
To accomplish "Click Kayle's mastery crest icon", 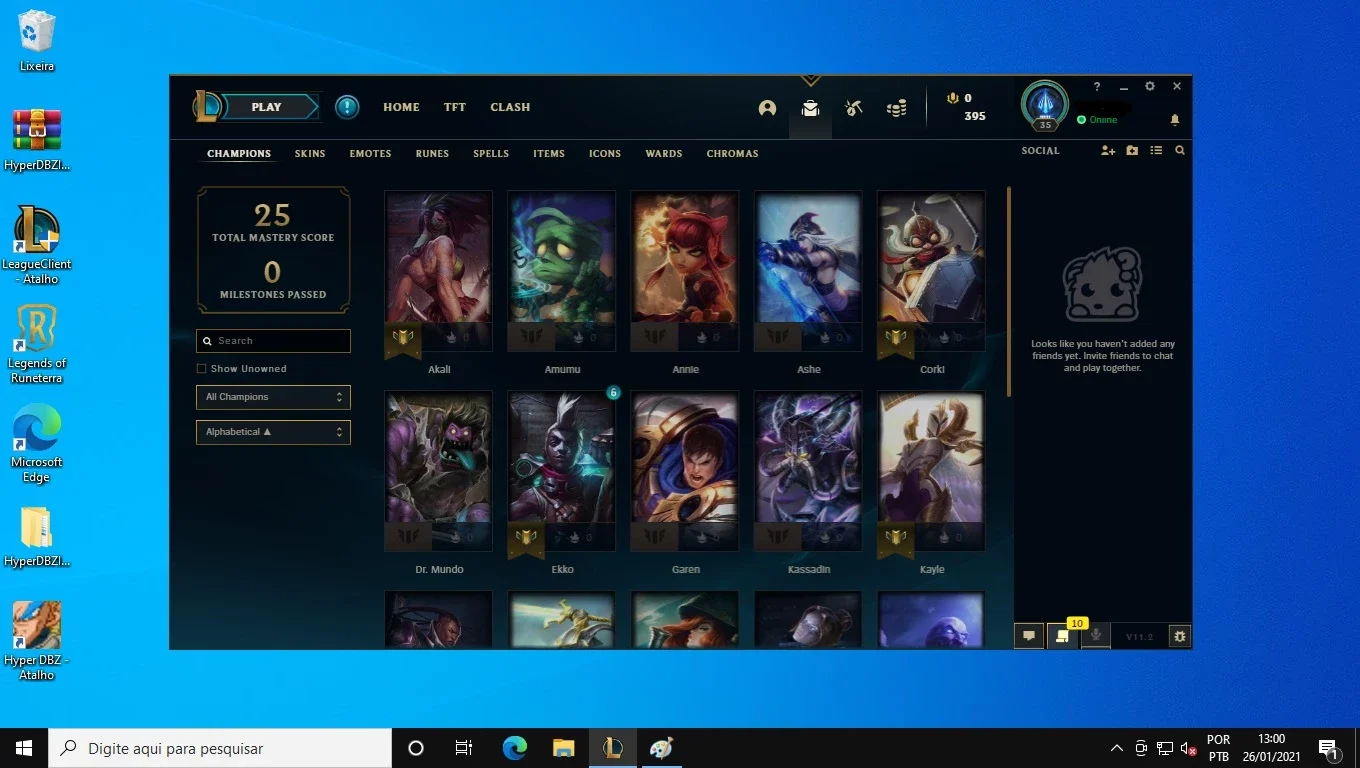I will [x=896, y=538].
